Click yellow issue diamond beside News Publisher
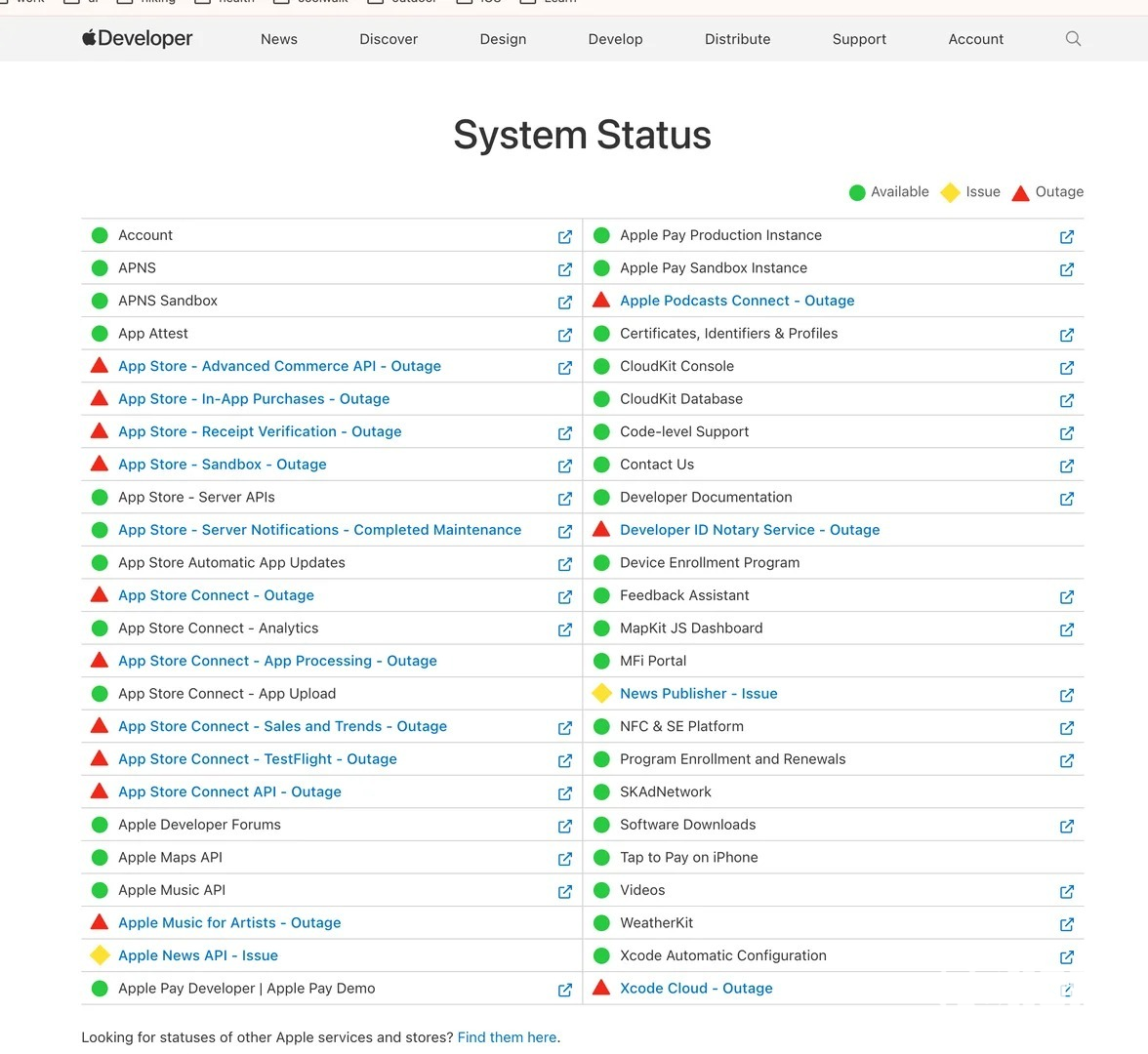Image resolution: width=1148 pixels, height=1054 pixels. coord(601,693)
